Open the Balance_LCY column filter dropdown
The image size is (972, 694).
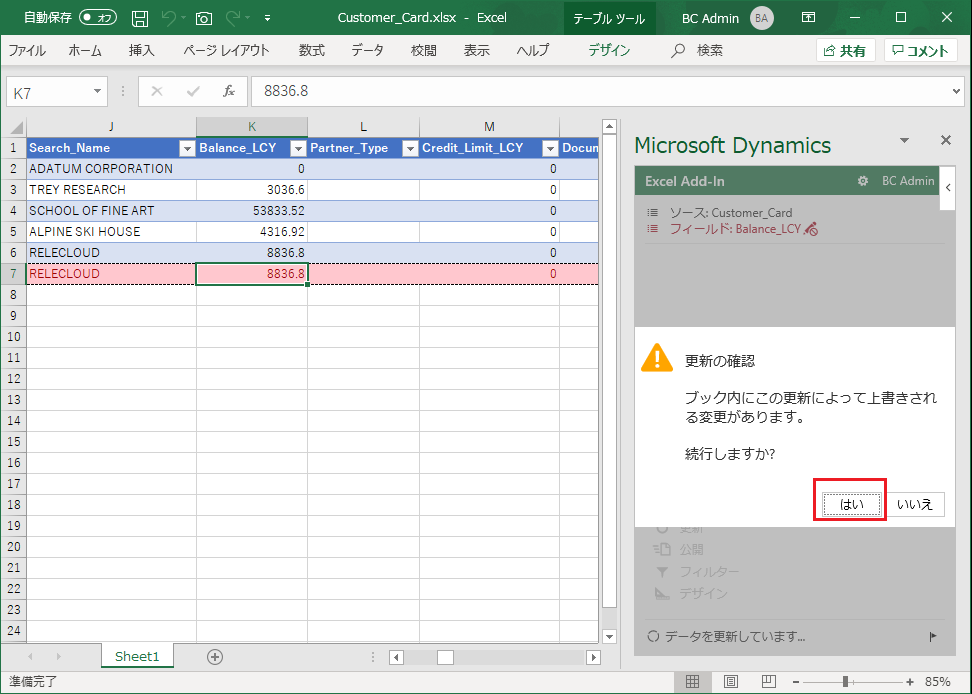(298, 148)
